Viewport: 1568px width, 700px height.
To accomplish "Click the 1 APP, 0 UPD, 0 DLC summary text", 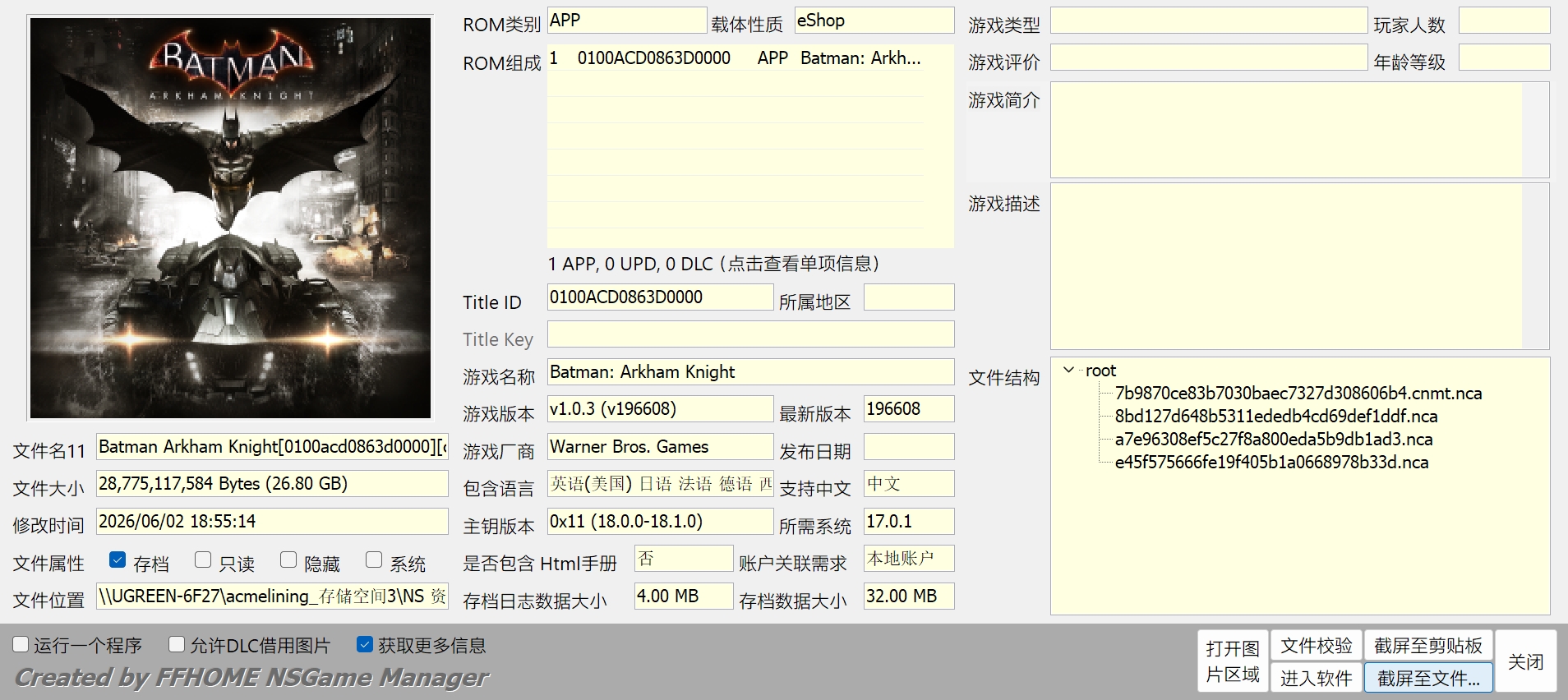I will pos(713,264).
